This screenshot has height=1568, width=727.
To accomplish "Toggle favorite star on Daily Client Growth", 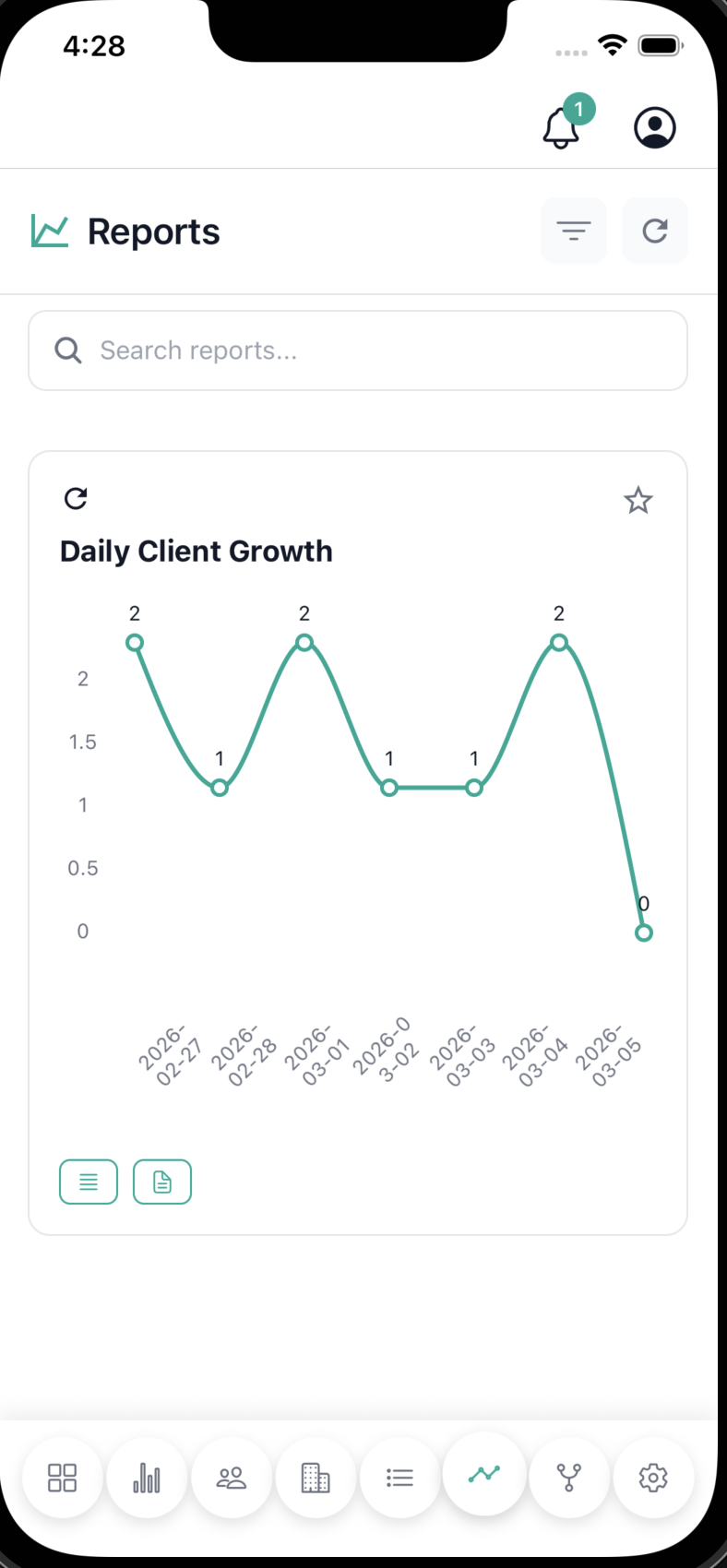I will tap(638, 500).
